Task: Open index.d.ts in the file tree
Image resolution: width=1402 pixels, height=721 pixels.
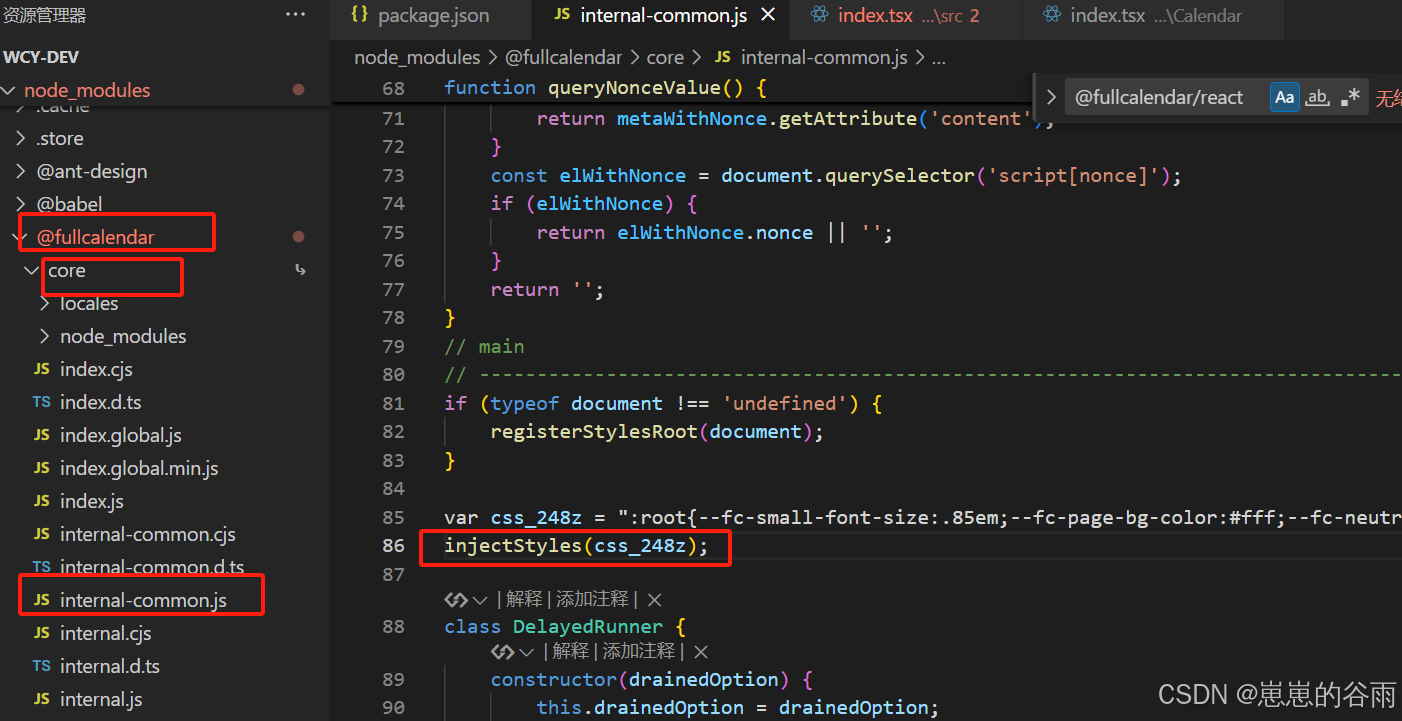Action: [x=100, y=402]
